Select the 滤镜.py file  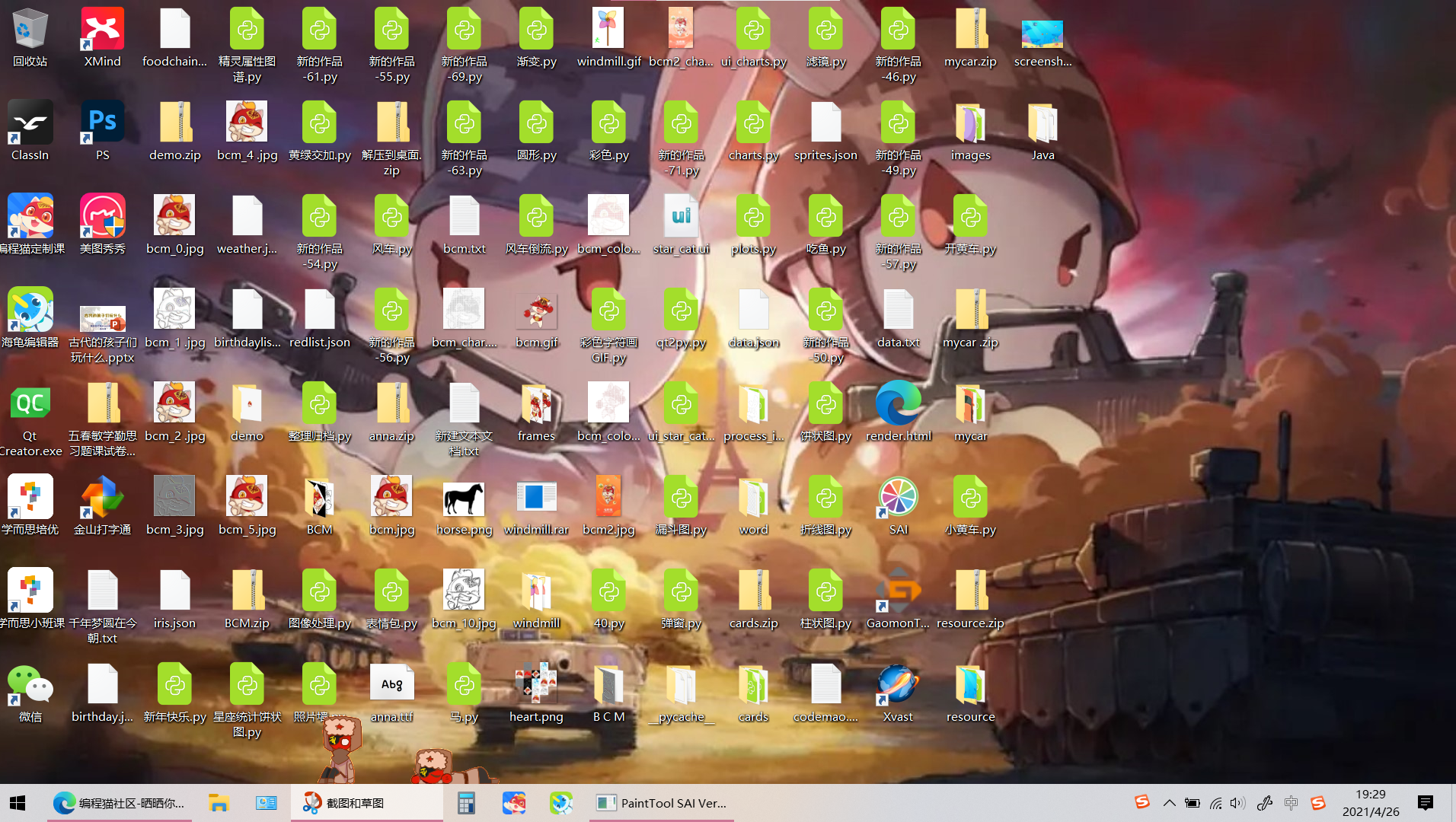(826, 37)
